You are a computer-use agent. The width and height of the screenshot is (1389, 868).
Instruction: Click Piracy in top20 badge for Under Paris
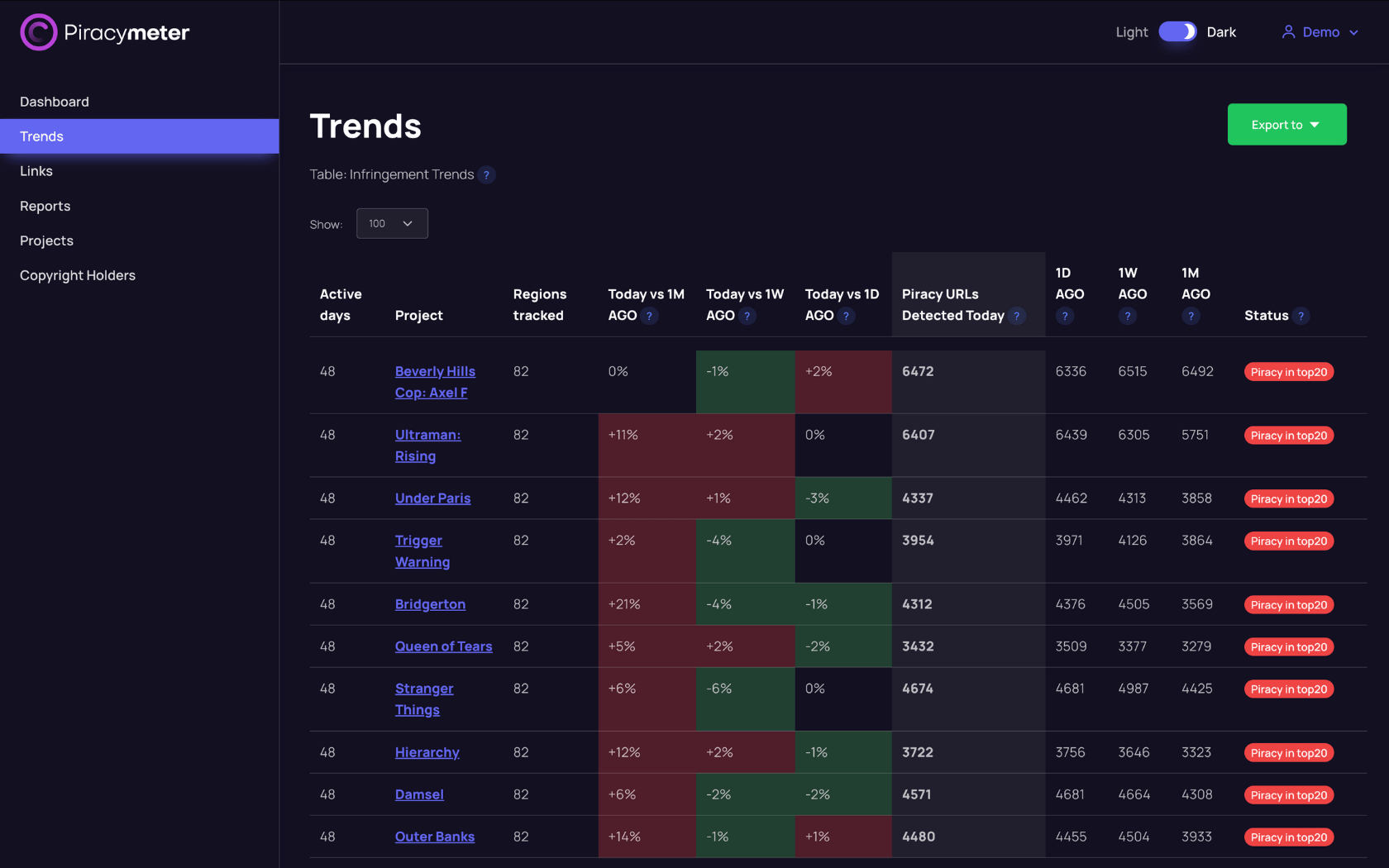pos(1289,499)
